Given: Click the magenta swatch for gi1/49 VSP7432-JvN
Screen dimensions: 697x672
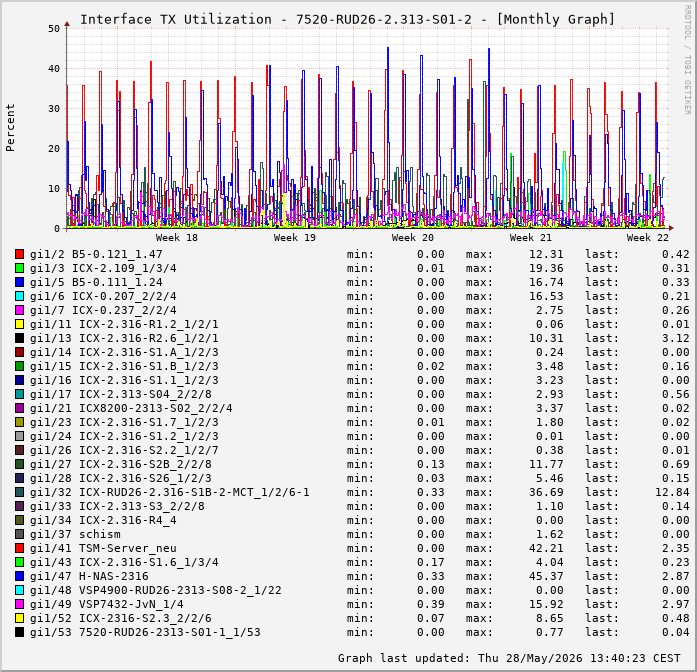Looking at the screenshot, I should [19, 604].
